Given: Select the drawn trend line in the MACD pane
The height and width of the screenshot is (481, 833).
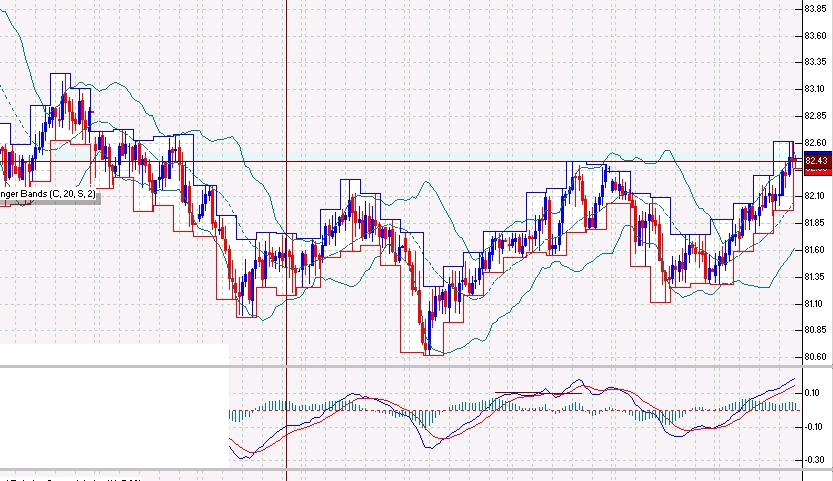Looking at the screenshot, I should 538,393.
